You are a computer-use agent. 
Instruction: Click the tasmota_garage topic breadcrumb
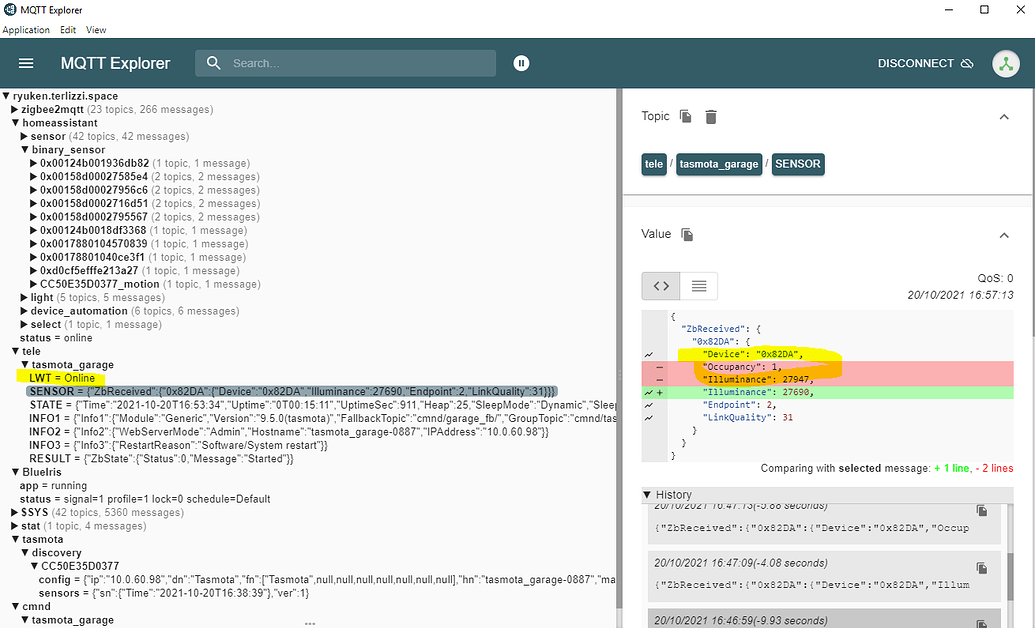pos(719,164)
